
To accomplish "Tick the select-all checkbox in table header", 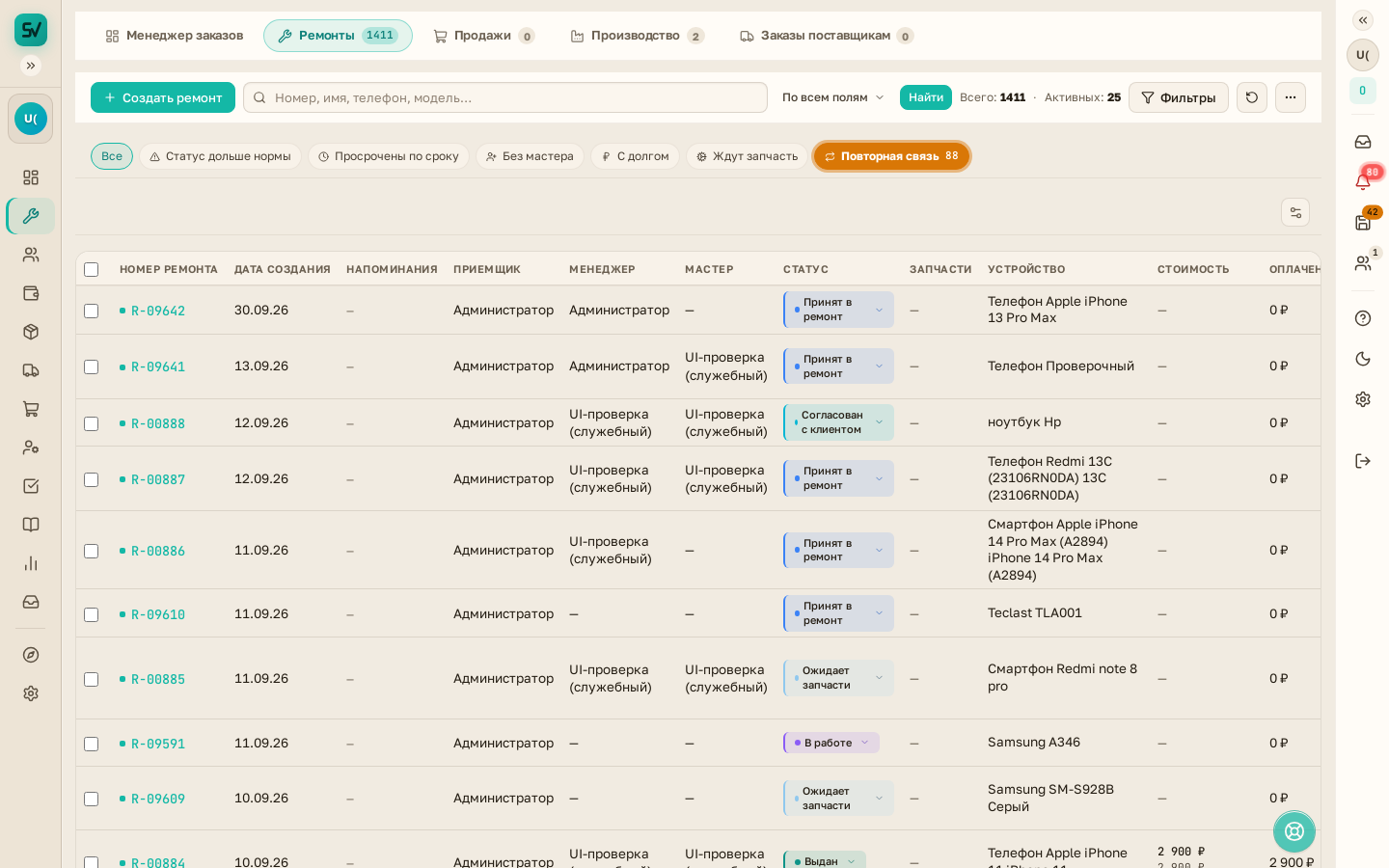I will click(x=92, y=269).
